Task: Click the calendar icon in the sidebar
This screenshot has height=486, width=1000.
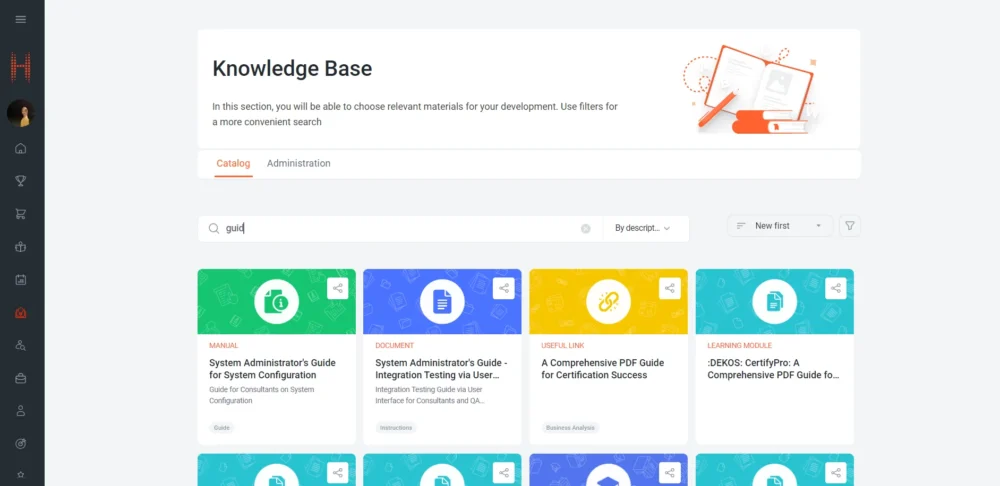Action: click(x=21, y=280)
